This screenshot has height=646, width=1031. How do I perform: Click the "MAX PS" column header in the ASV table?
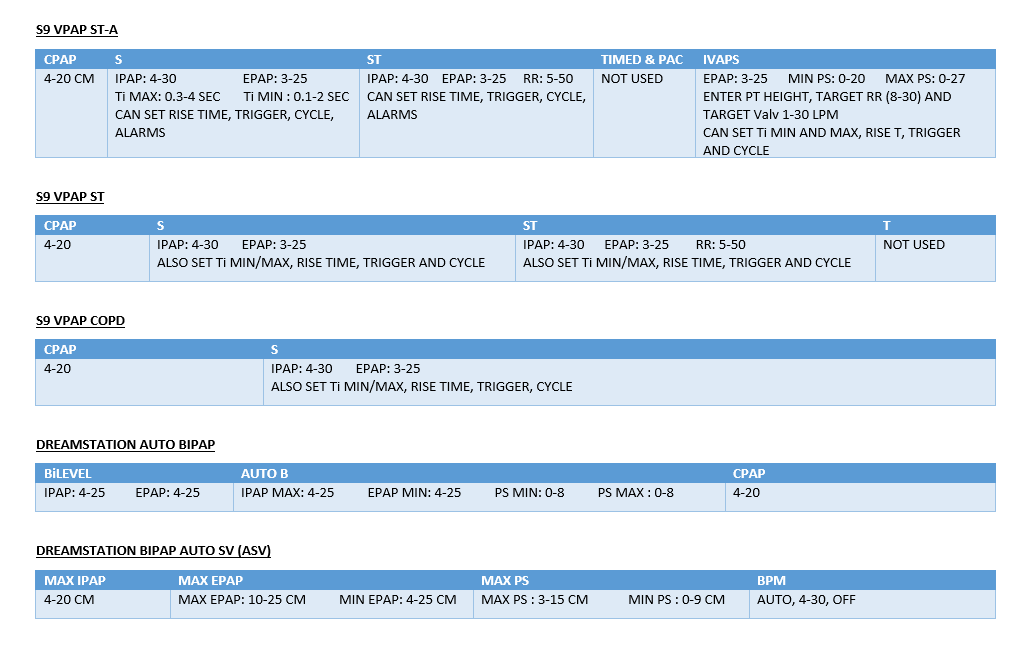(x=505, y=581)
